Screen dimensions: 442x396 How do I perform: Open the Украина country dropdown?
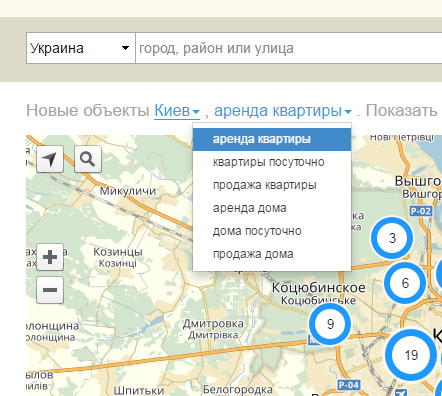[81, 48]
